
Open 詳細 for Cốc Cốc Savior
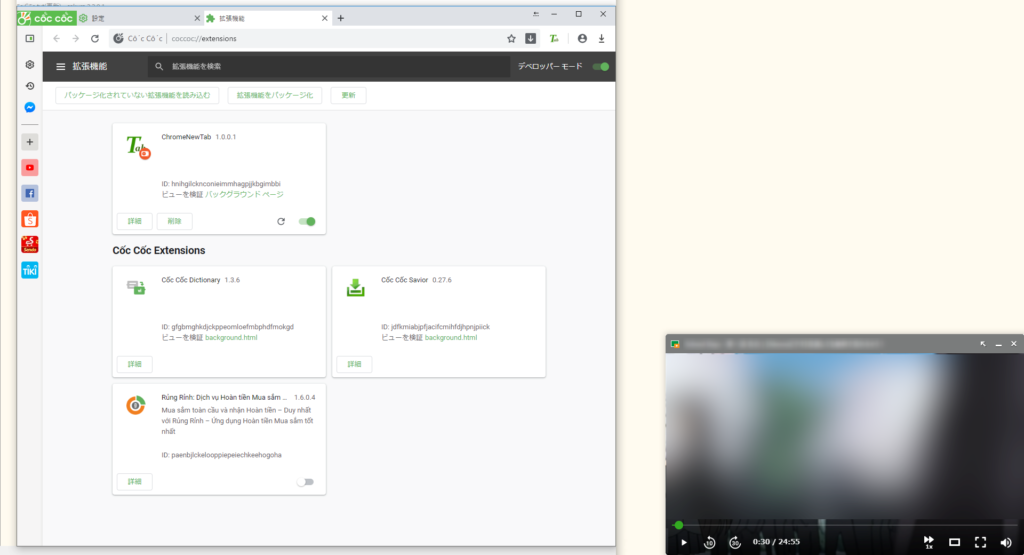(354, 364)
